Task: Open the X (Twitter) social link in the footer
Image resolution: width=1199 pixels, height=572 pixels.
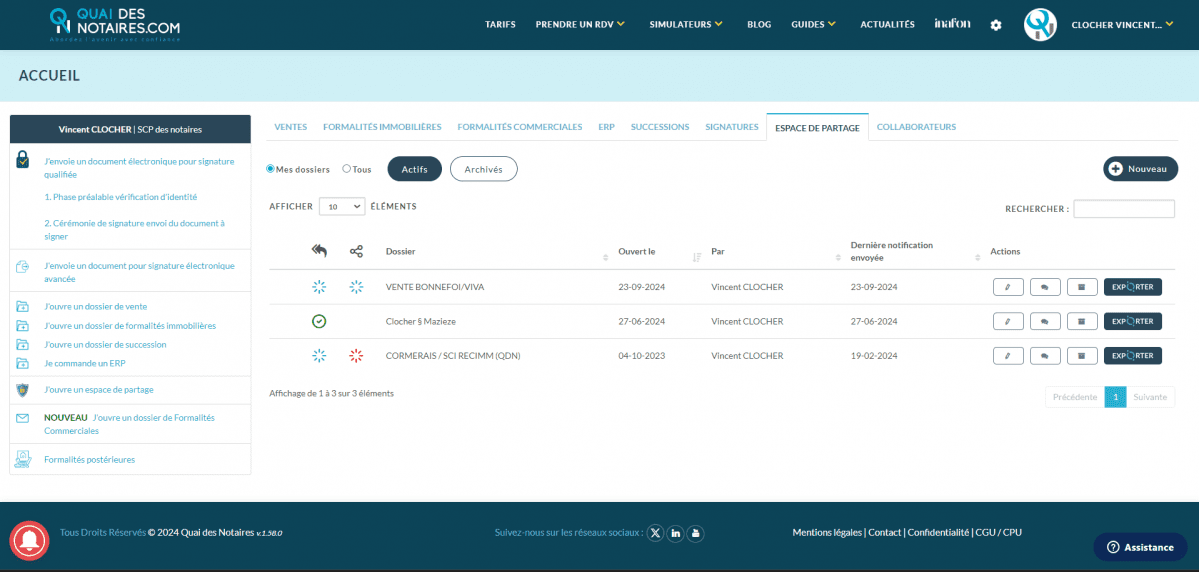Action: coord(655,533)
